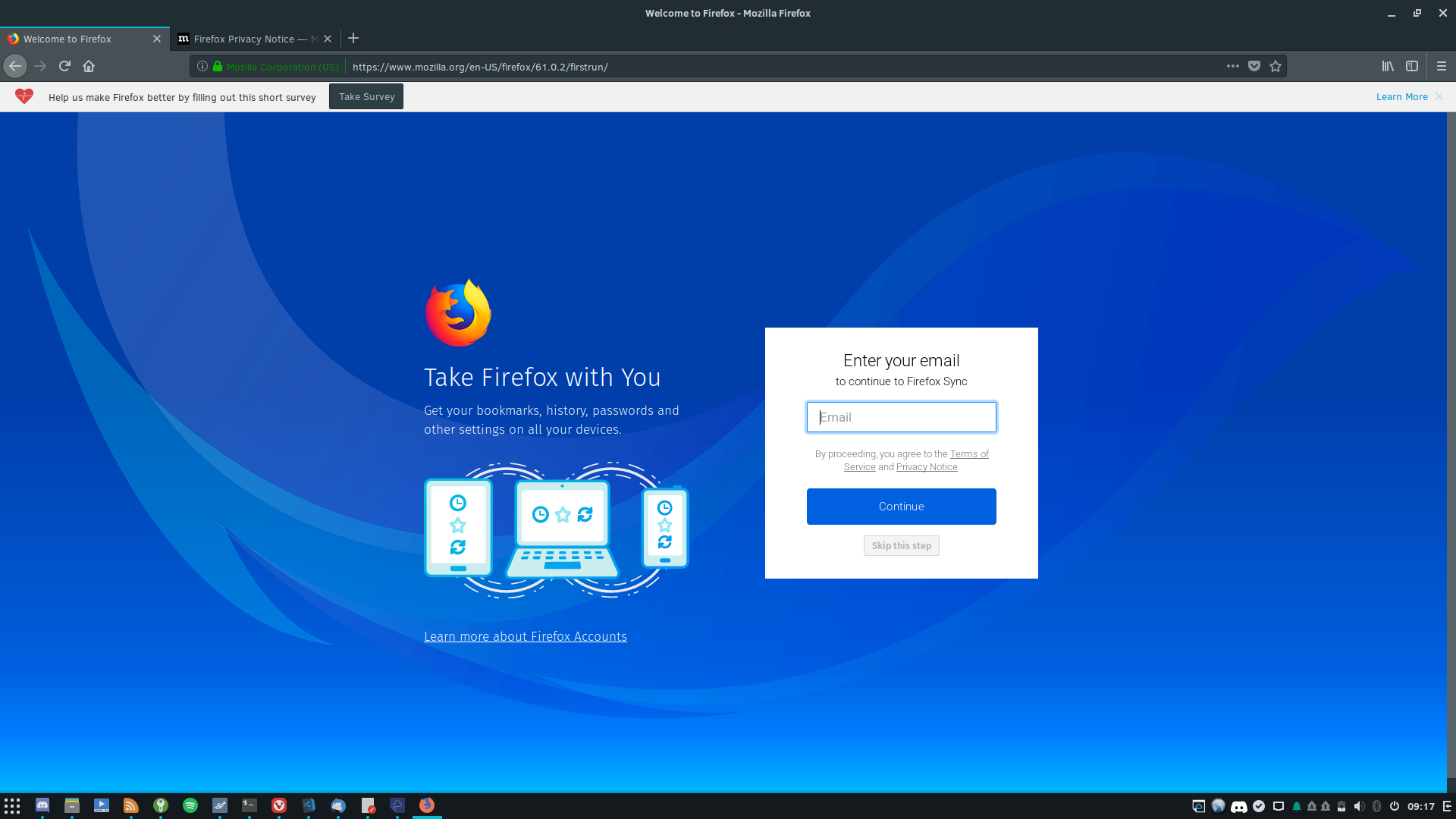Open the Firefox hamburger menu
The image size is (1456, 819).
[x=1442, y=66]
